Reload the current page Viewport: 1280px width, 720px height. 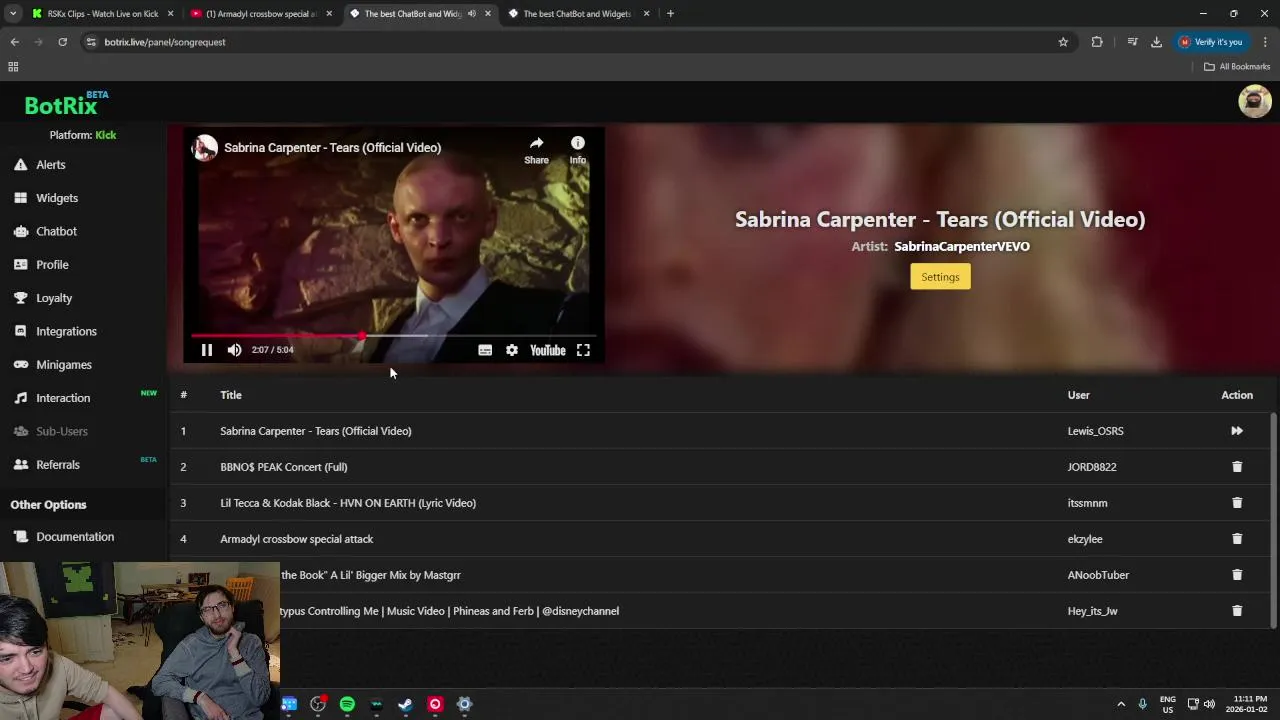point(62,42)
